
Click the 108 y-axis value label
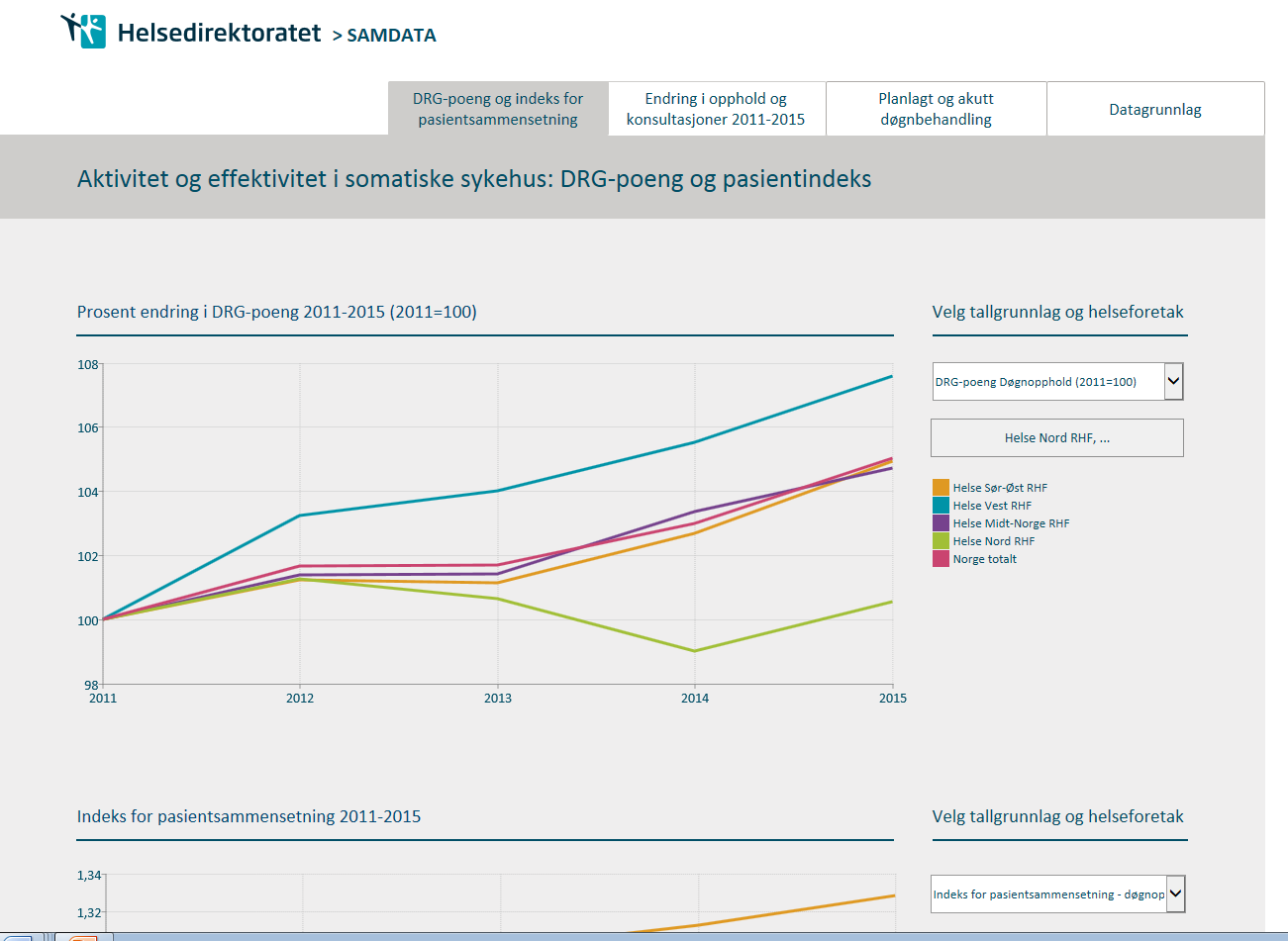[x=88, y=364]
